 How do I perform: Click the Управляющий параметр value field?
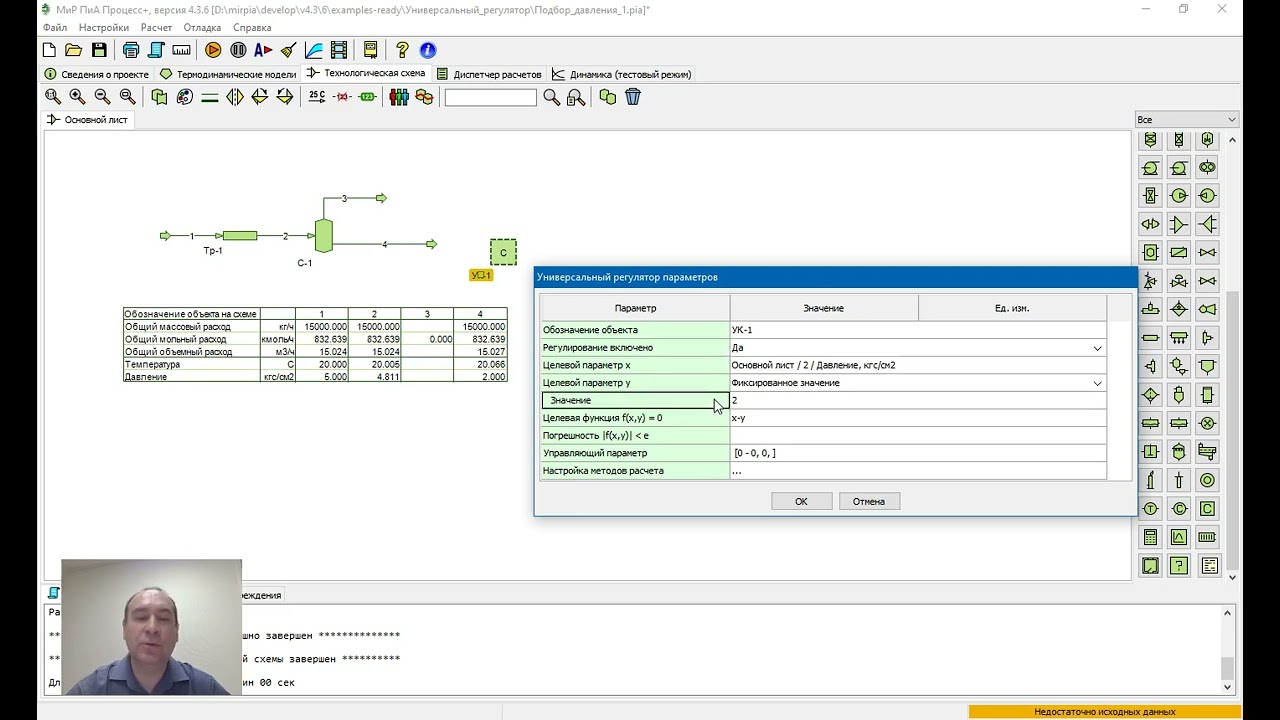point(918,453)
